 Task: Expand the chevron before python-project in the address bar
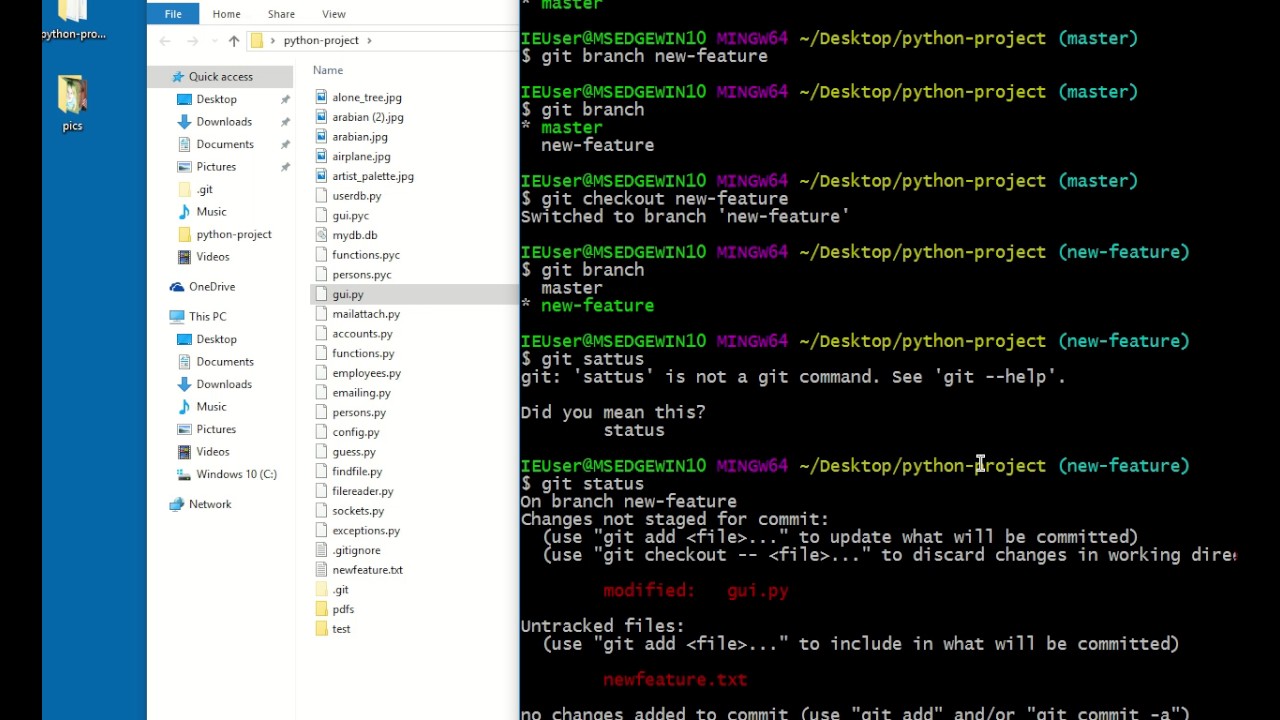tap(273, 41)
